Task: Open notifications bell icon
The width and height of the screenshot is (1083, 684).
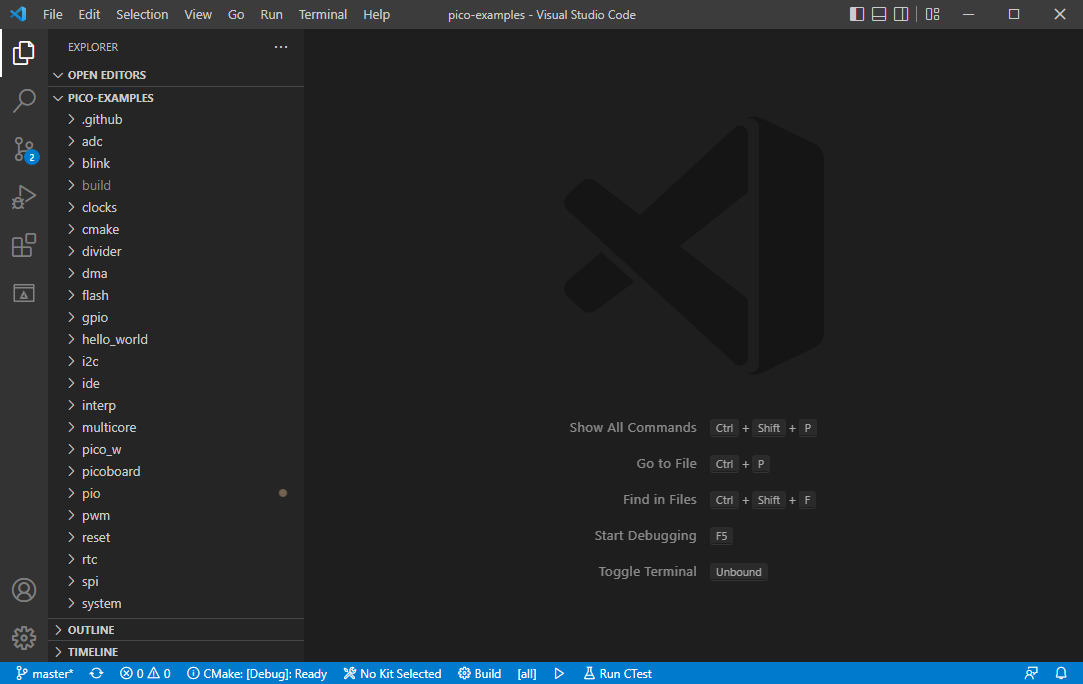Action: click(x=1062, y=674)
